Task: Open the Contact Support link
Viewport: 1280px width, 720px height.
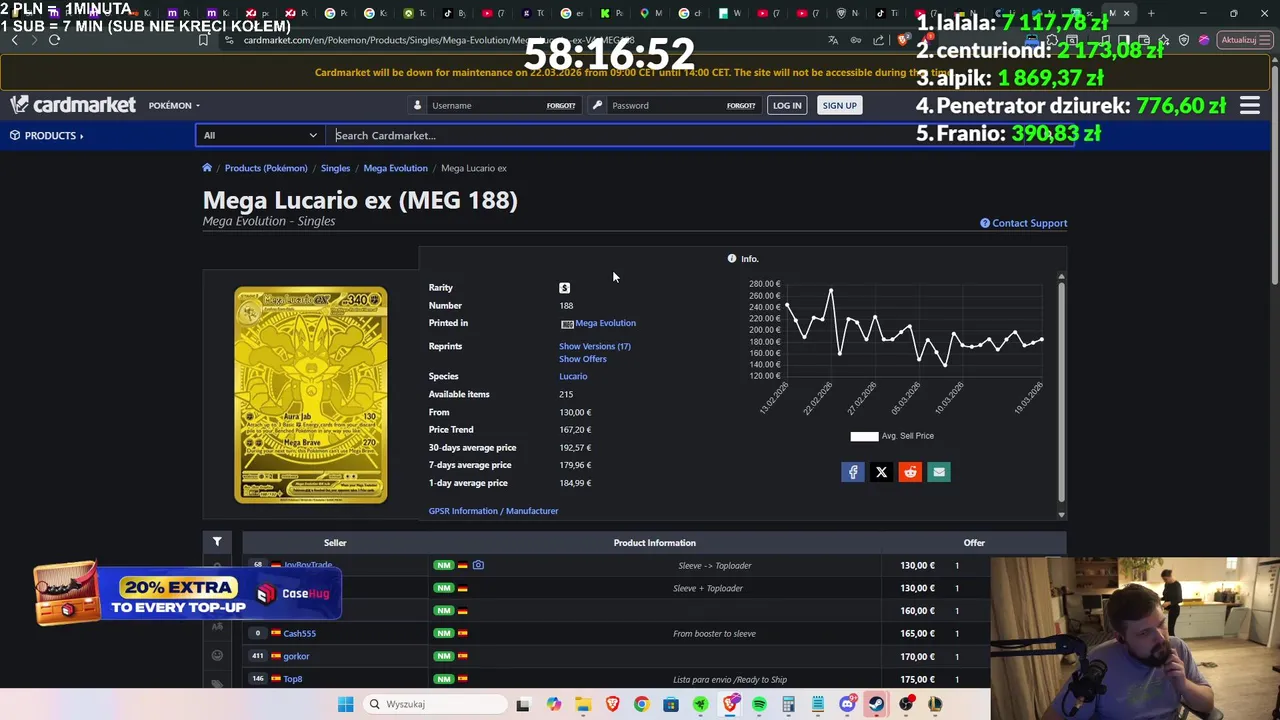Action: coord(1024,223)
